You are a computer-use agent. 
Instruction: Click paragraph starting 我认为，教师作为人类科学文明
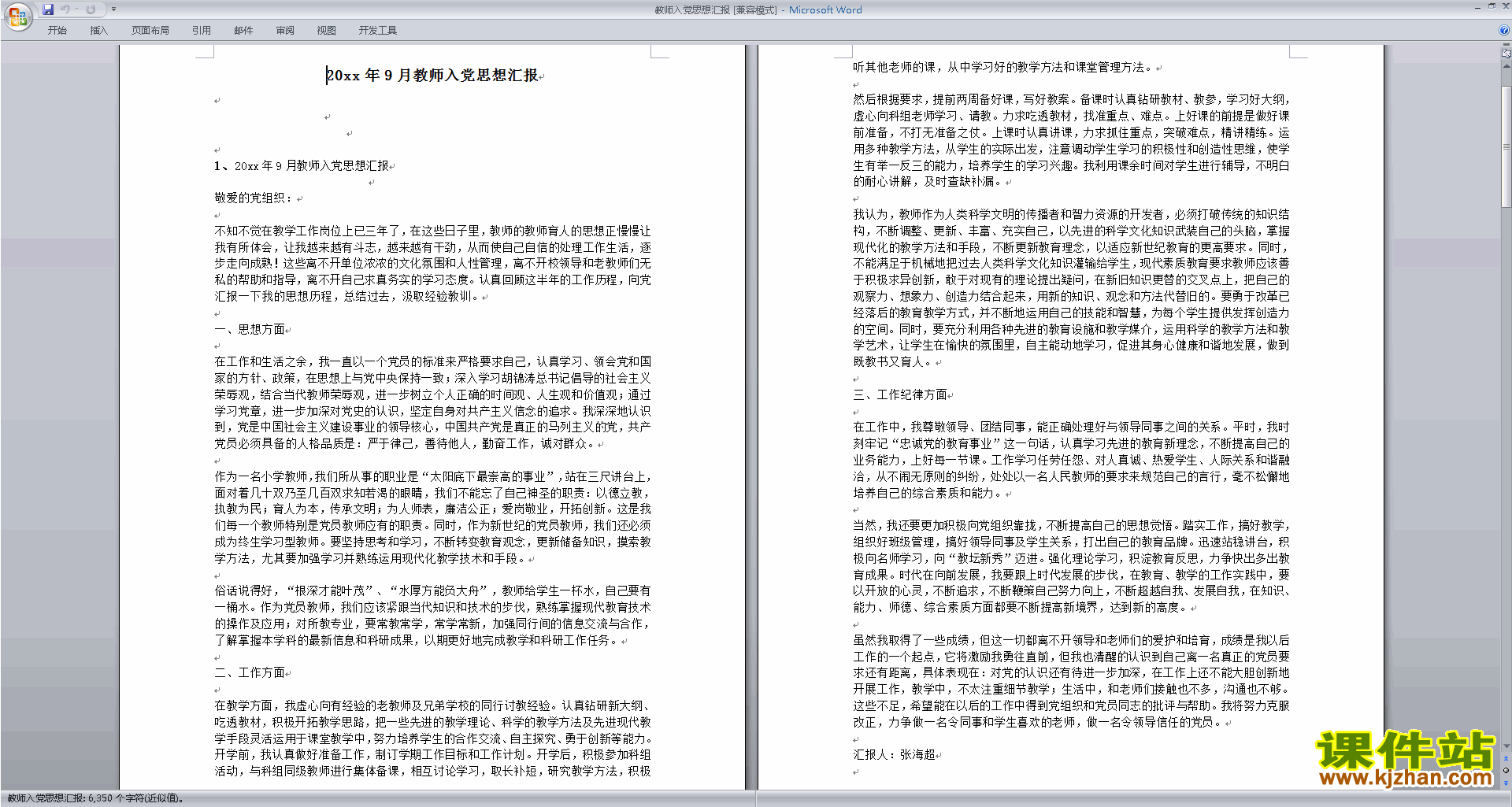[1071, 288]
